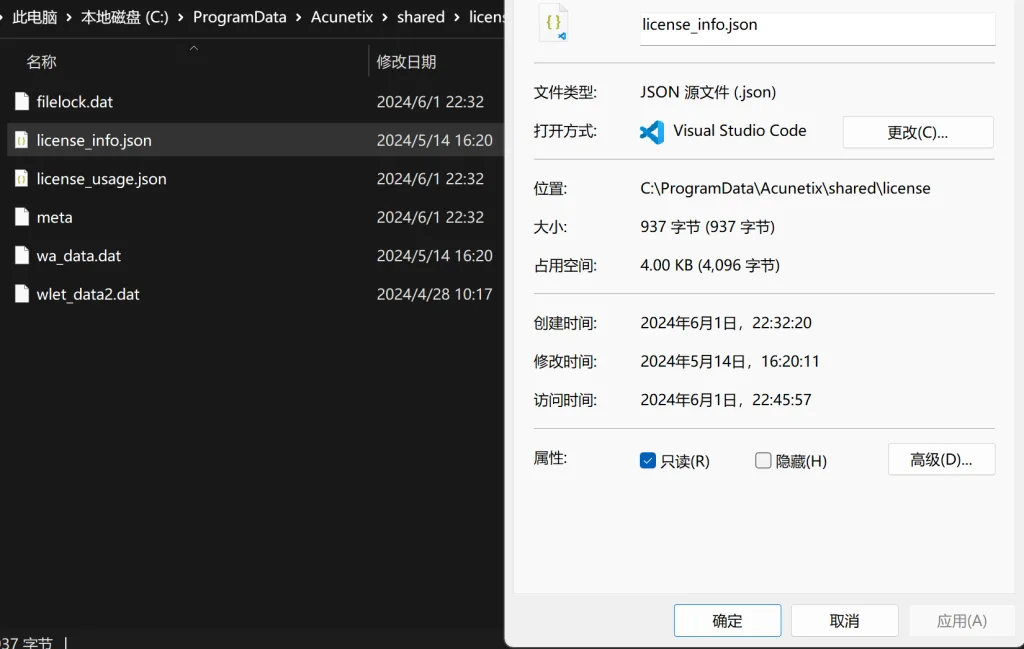Click wa_data.dat date 2024/5/14 16:20

tap(434, 256)
